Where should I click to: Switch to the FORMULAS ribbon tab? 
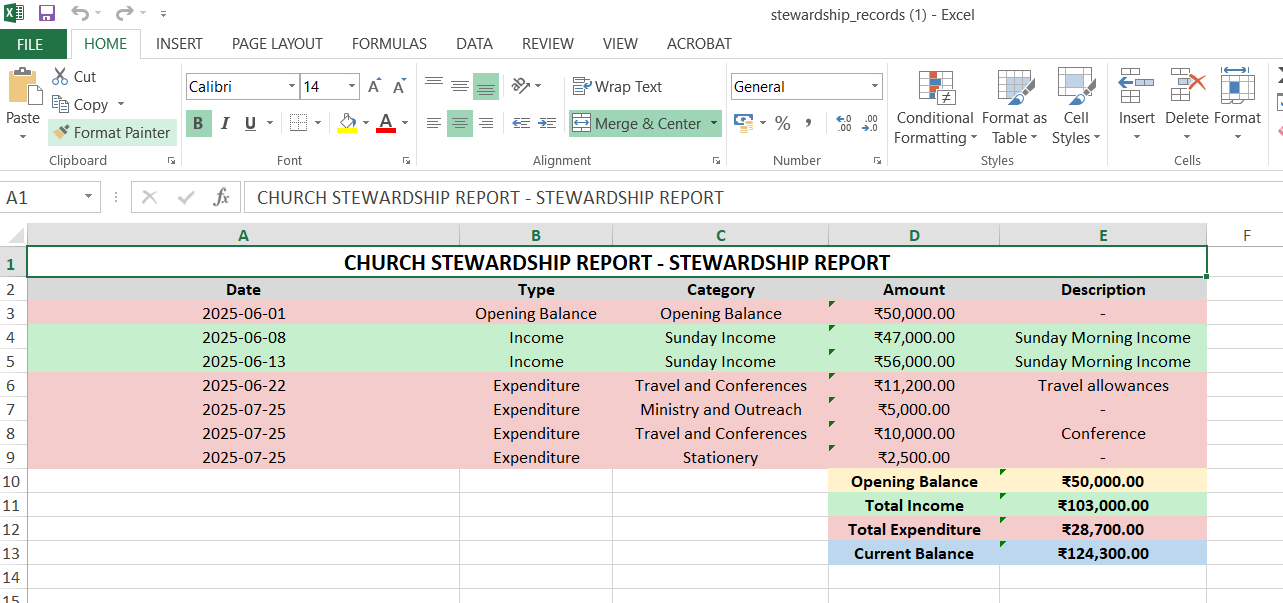389,43
